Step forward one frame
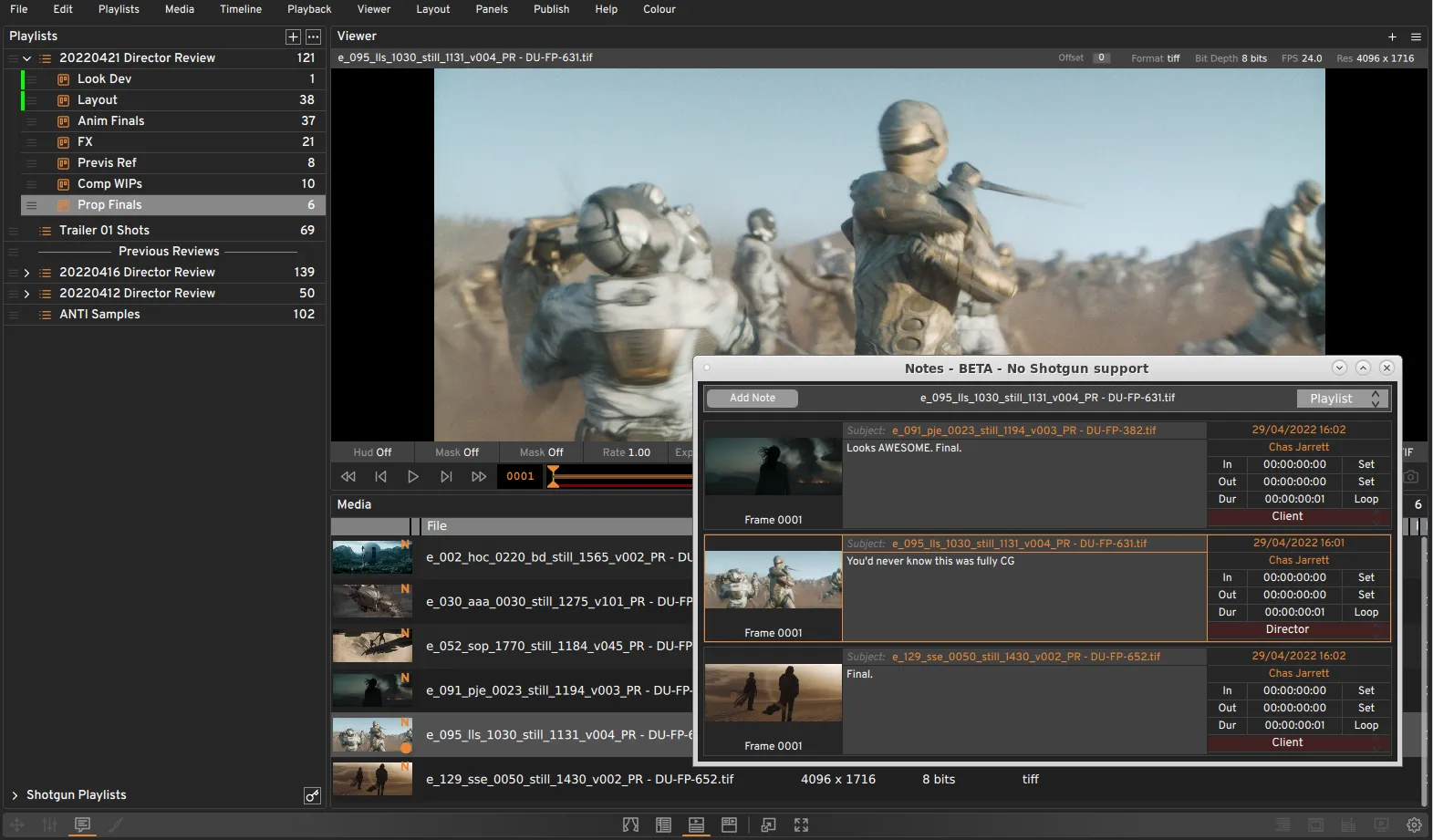 (x=446, y=476)
